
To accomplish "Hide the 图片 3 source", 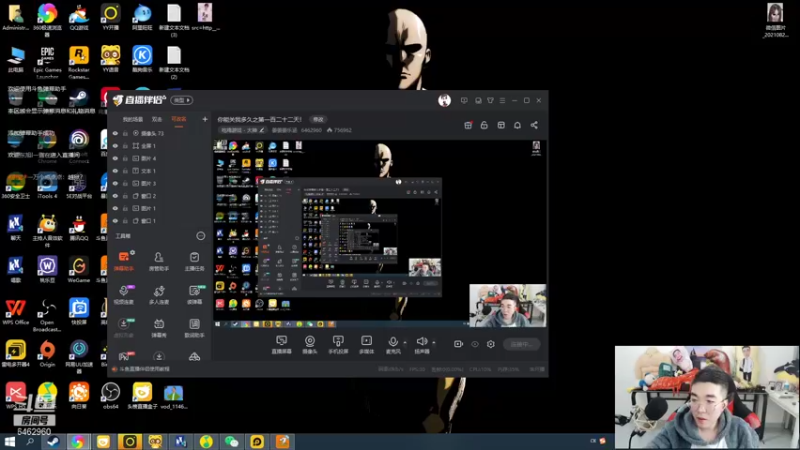I will tap(115, 183).
